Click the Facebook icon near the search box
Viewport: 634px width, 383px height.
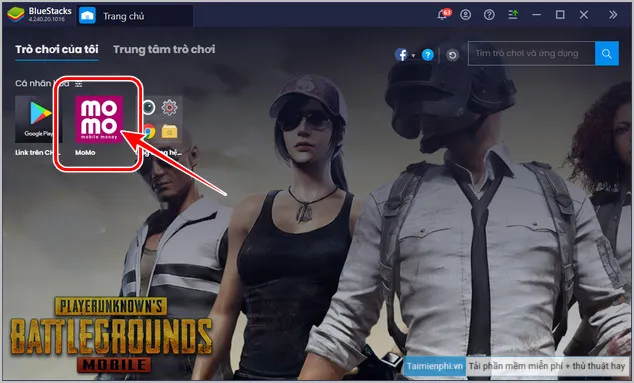402,54
